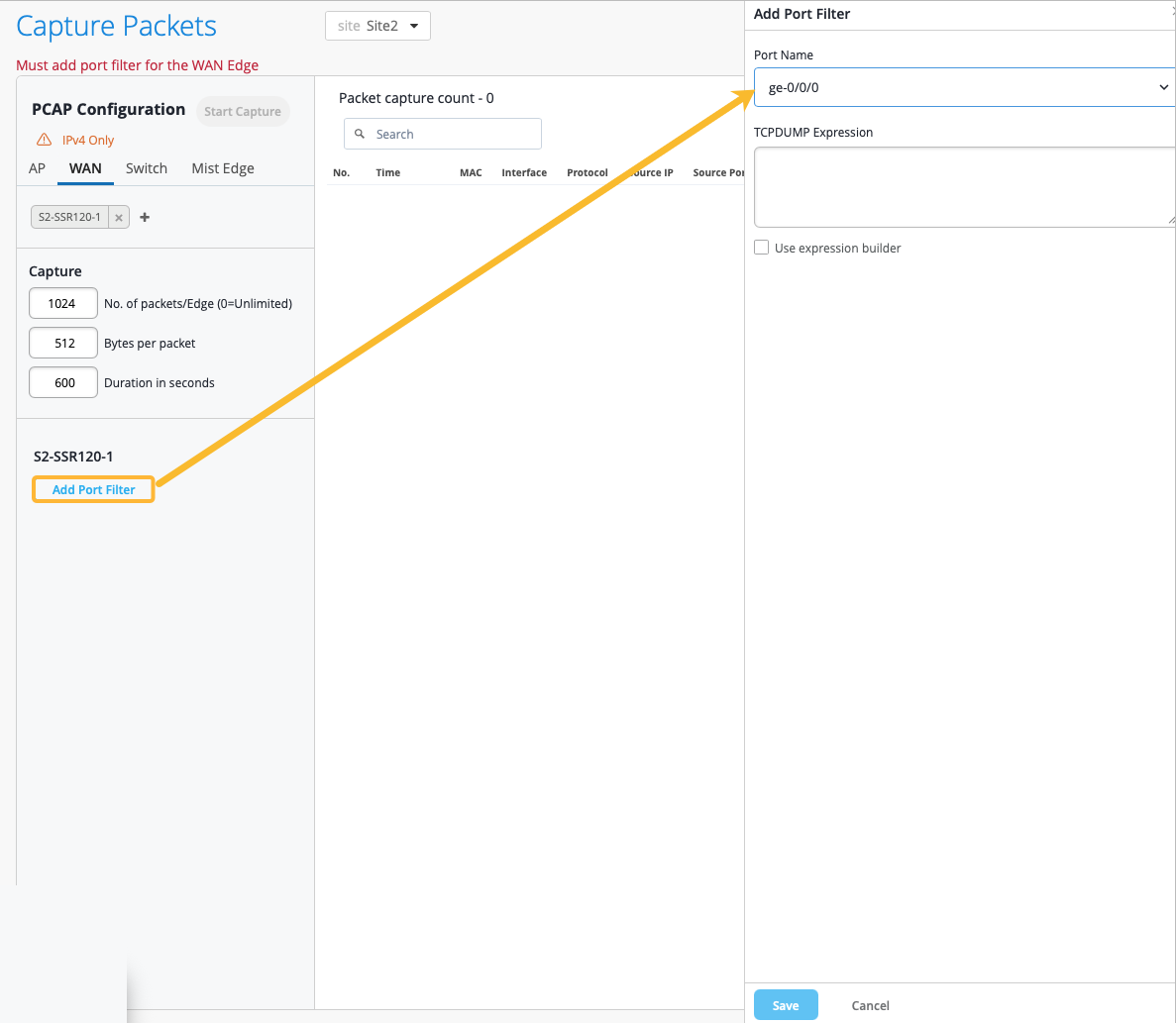Screen dimensions: 1176x1023
Task: Click the IPv4 Only warning icon
Action: [x=45, y=141]
